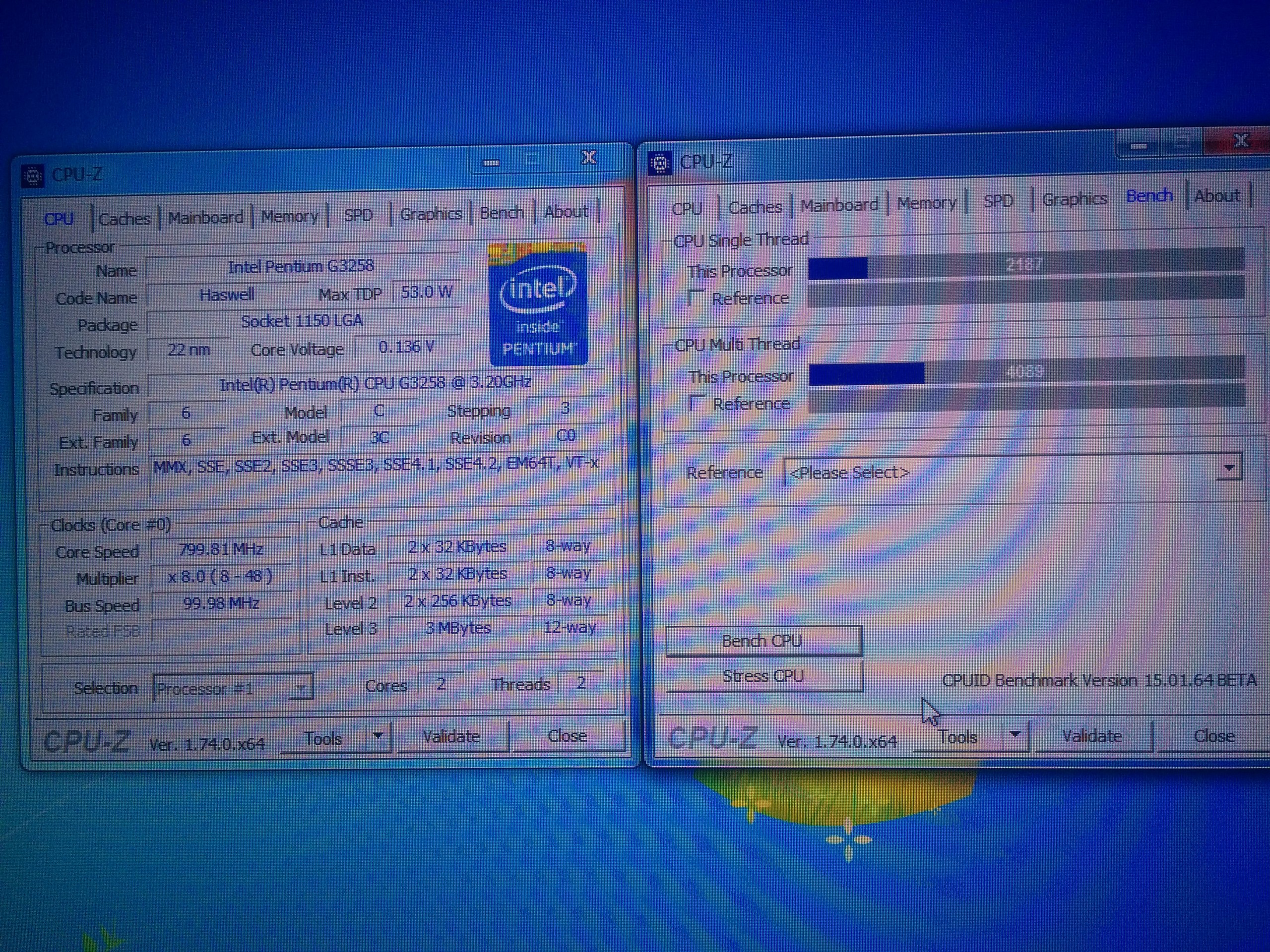Click the Name field Intel Pentium G3258

pyautogui.click(x=302, y=267)
